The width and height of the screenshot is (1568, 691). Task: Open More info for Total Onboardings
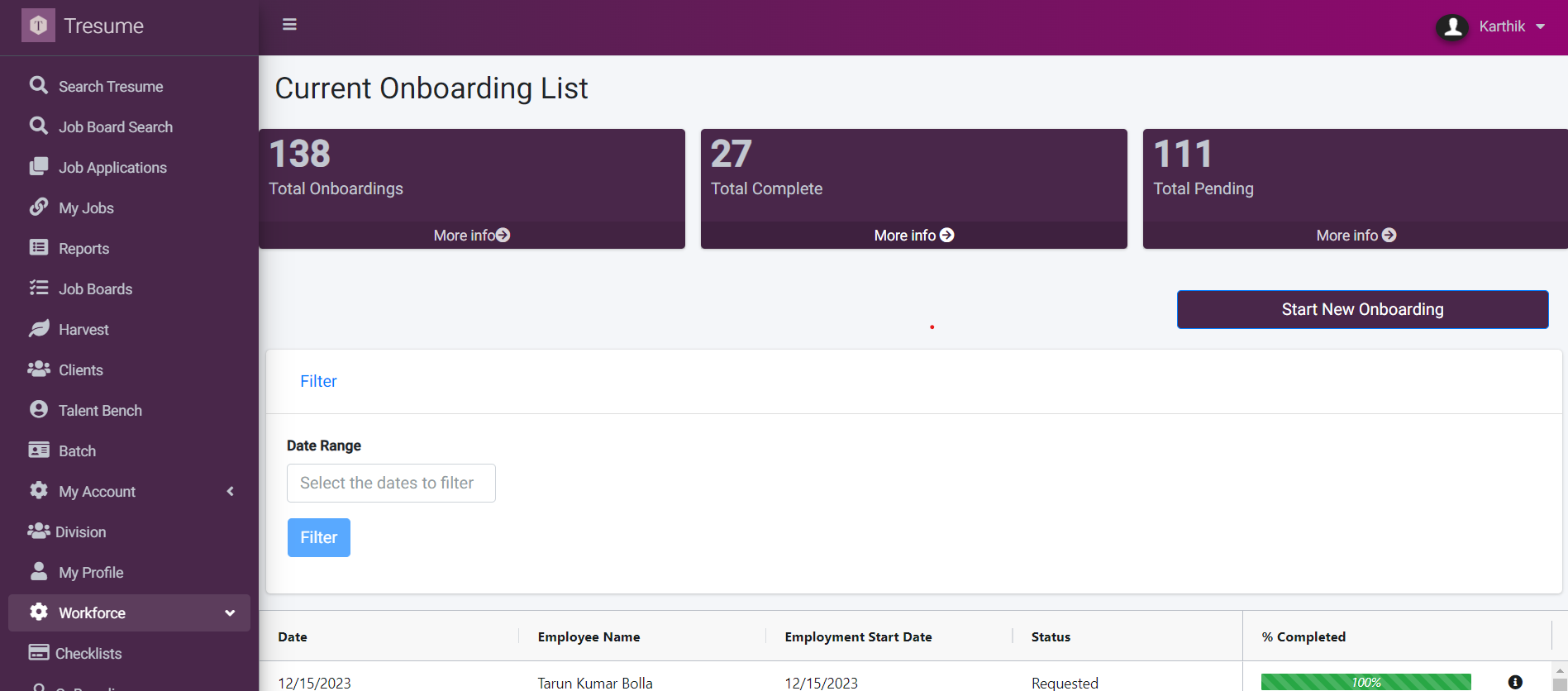pos(472,236)
